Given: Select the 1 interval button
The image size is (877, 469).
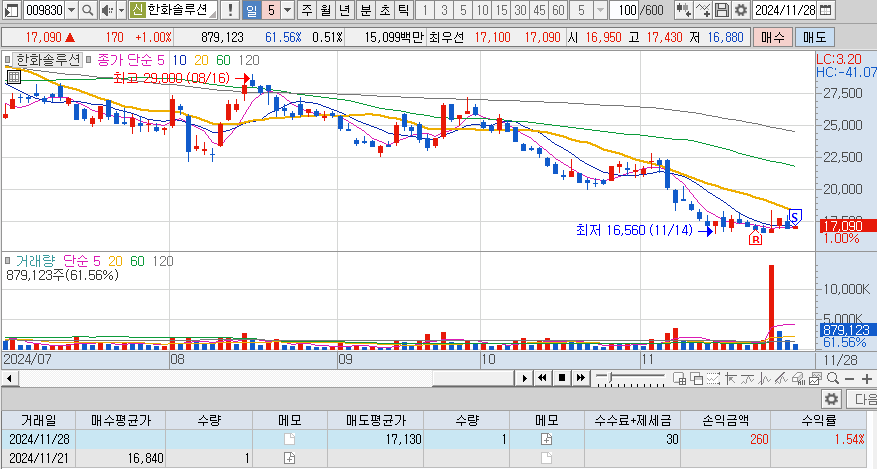Looking at the screenshot, I should pos(425,10).
